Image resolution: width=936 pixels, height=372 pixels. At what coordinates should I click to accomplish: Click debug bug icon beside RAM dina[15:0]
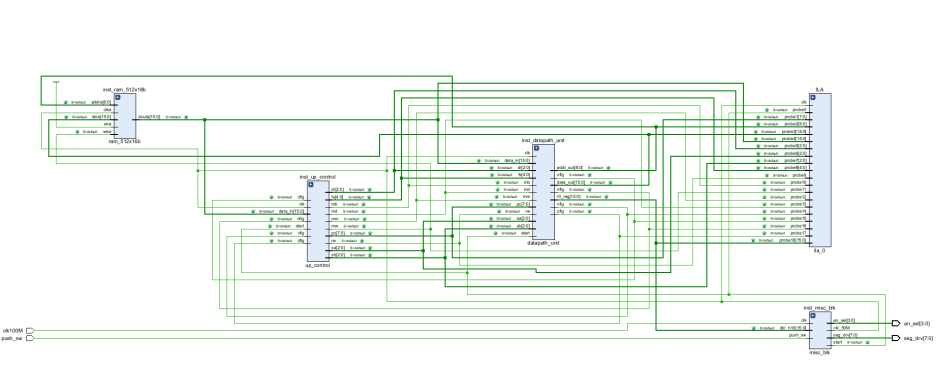(66, 117)
